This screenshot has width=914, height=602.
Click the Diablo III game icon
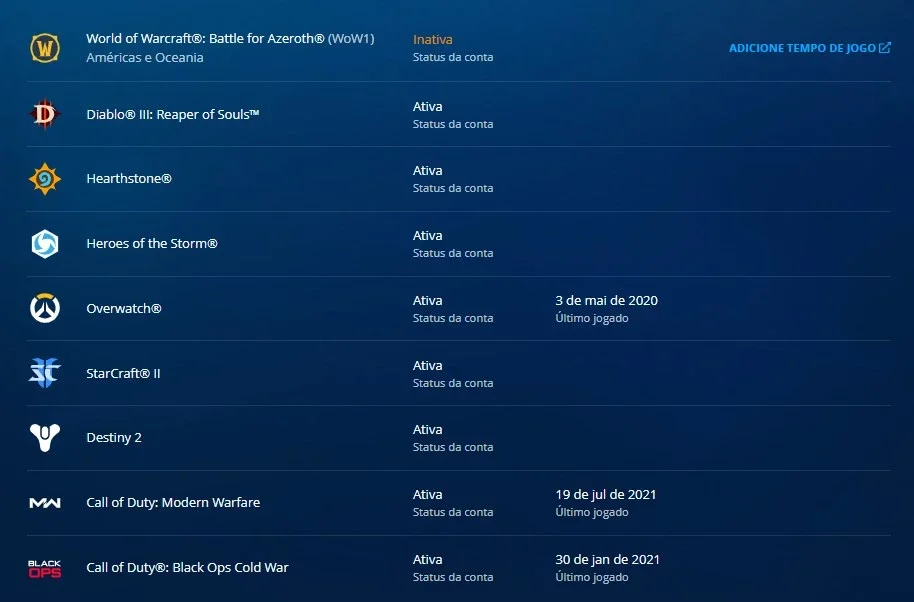45,114
